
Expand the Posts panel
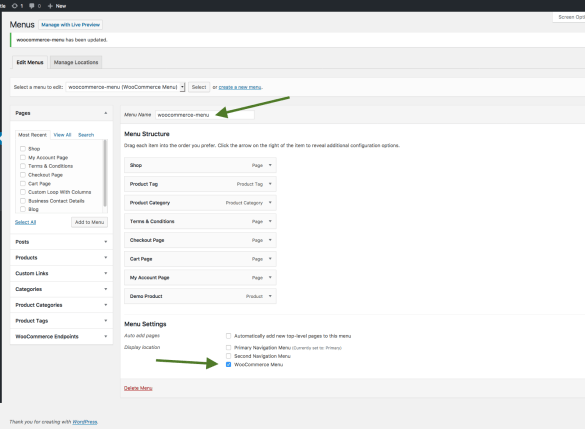tap(106, 242)
